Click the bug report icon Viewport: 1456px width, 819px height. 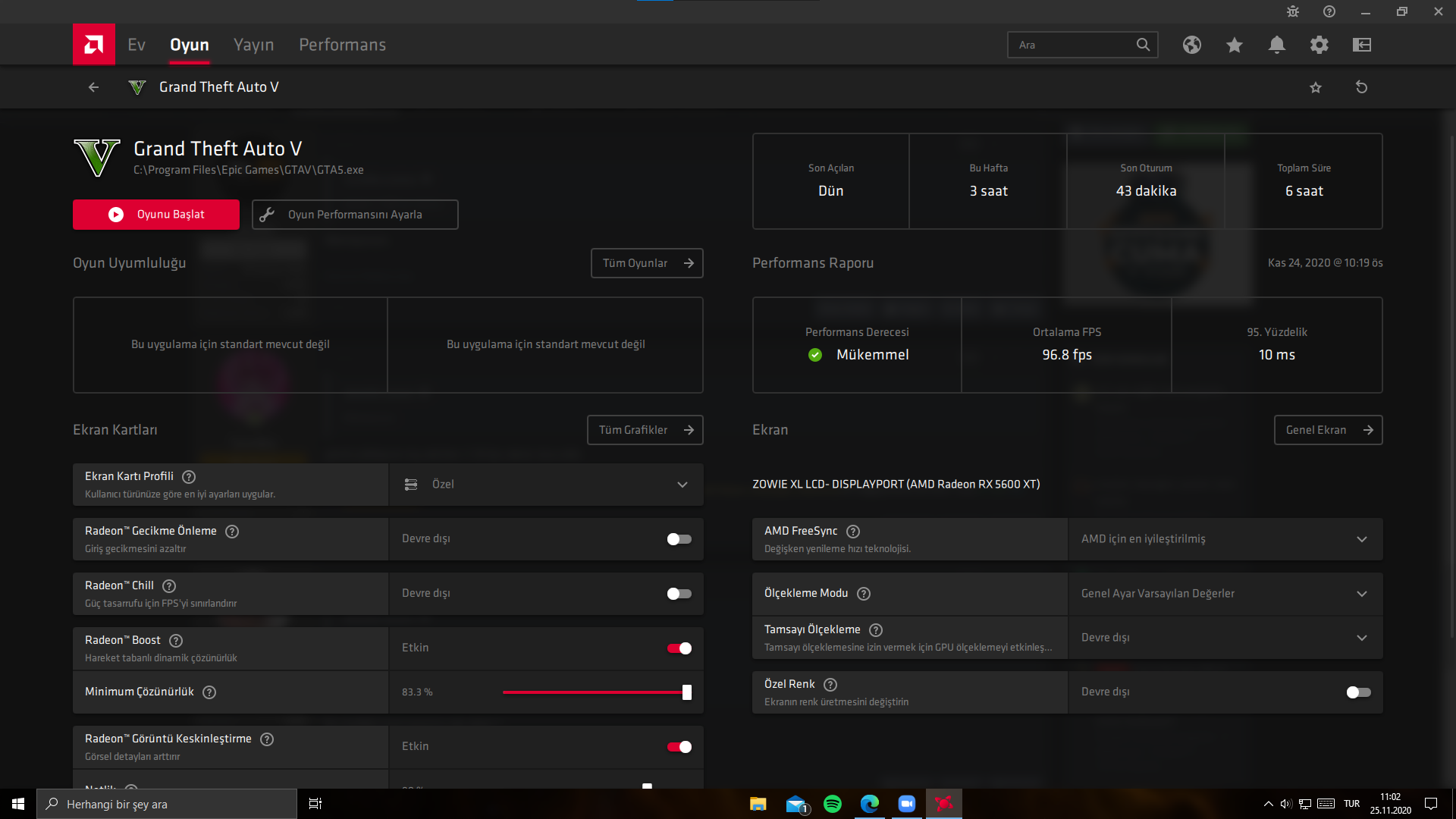coord(1293,11)
